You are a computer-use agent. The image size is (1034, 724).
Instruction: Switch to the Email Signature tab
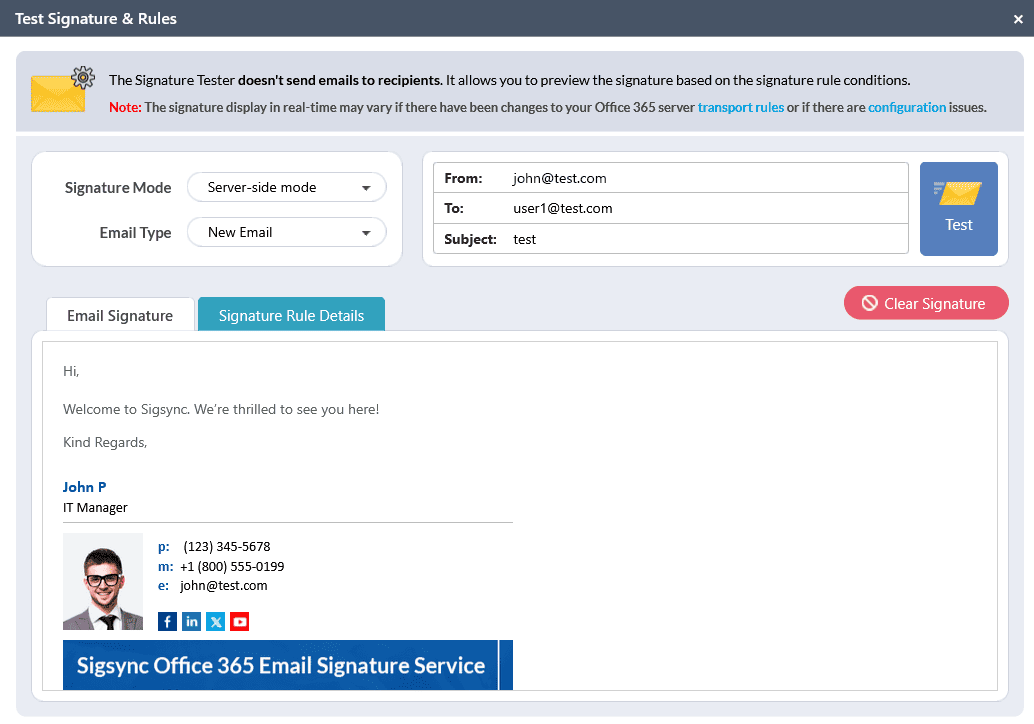pyautogui.click(x=120, y=315)
